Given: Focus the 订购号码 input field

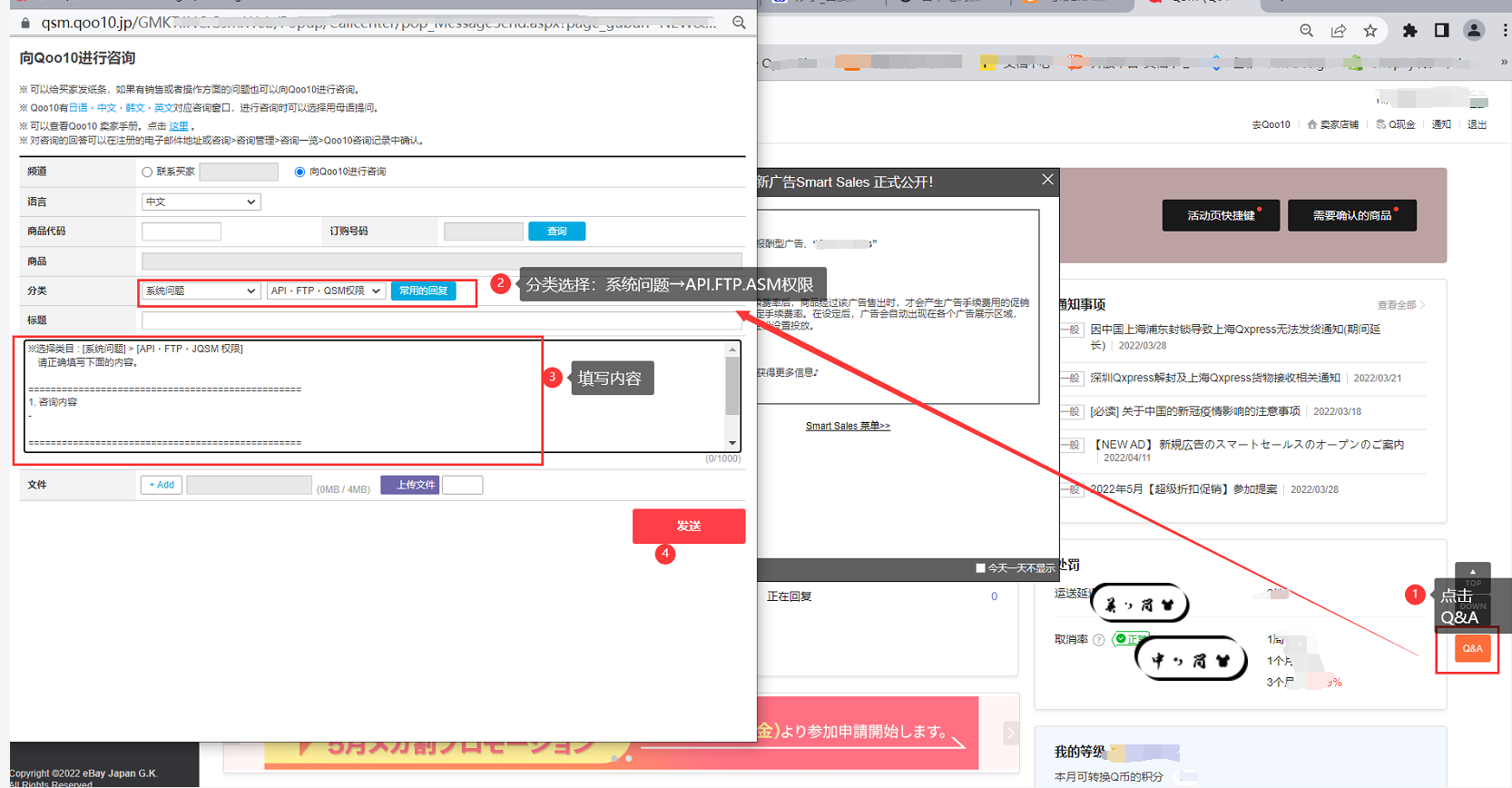Looking at the screenshot, I should point(484,231).
